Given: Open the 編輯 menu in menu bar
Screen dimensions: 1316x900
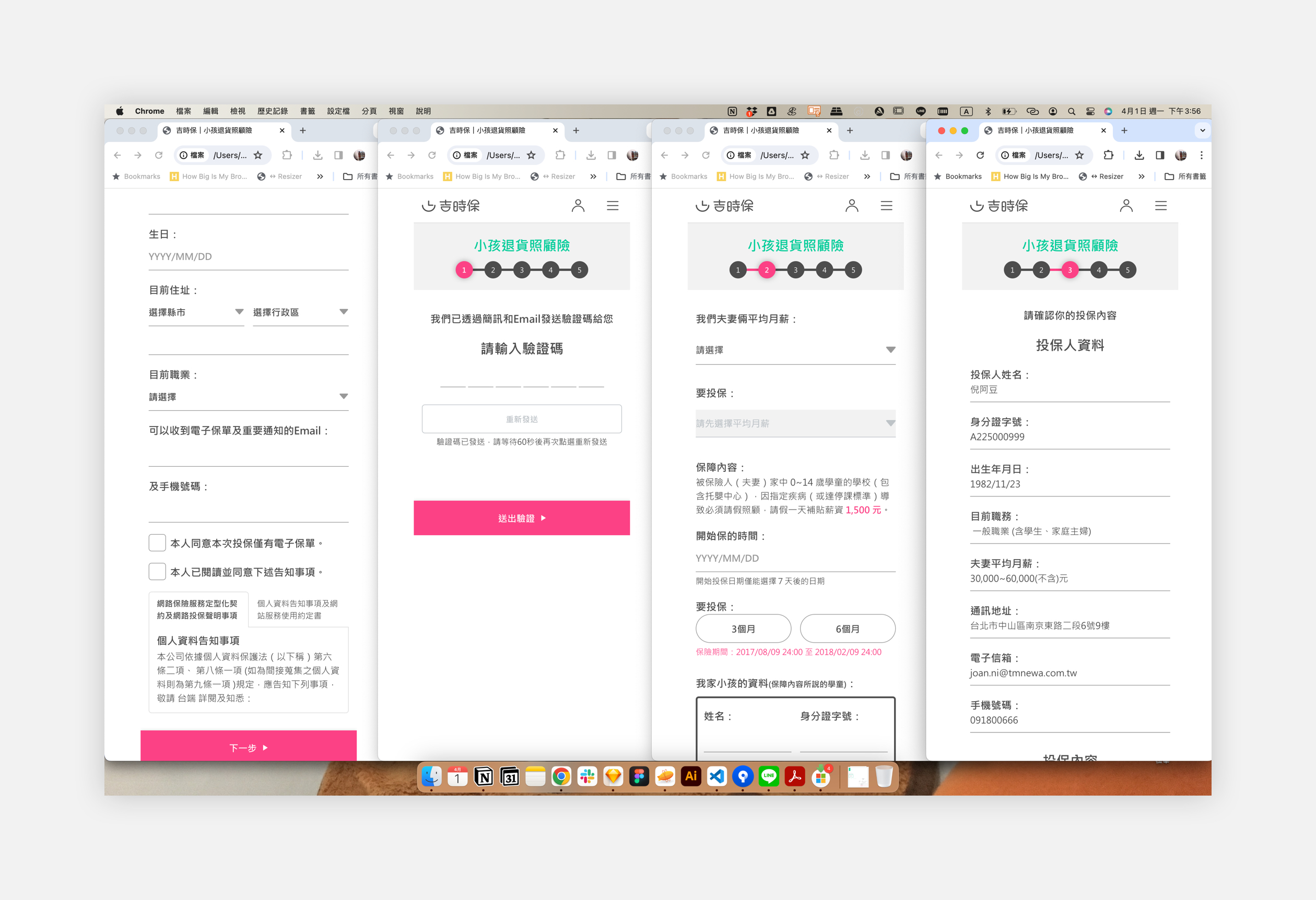Looking at the screenshot, I should [210, 112].
